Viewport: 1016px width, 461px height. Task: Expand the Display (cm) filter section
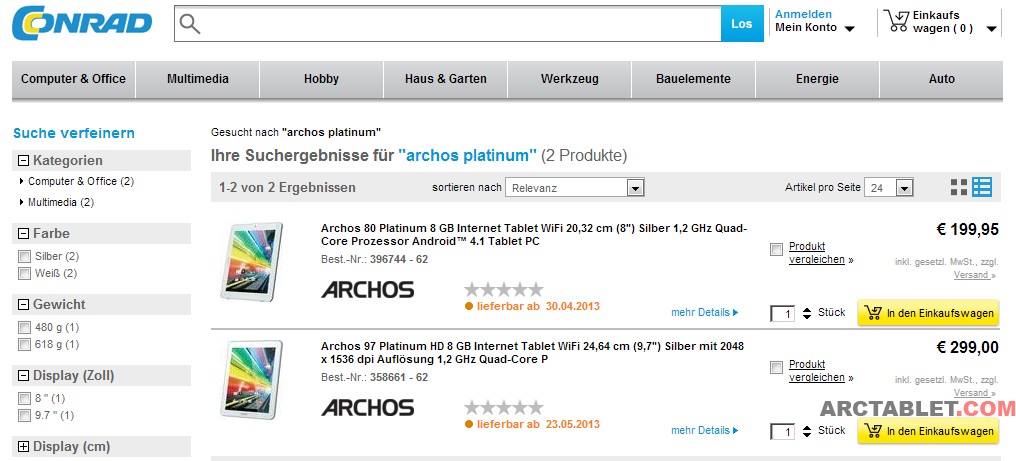23,447
